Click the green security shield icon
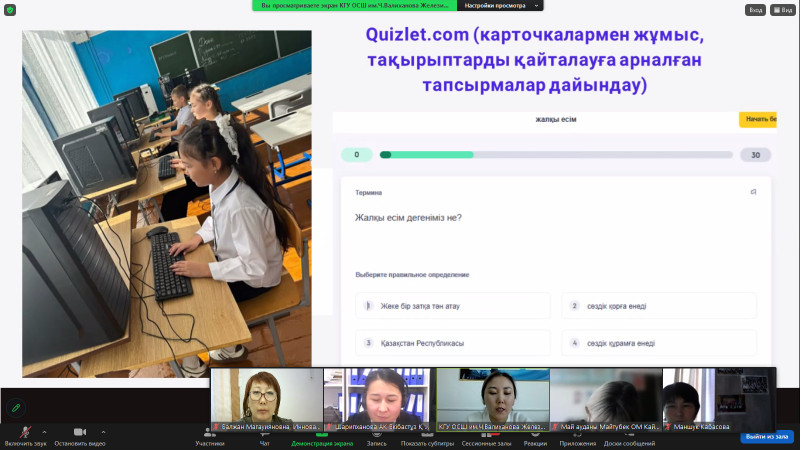The height and width of the screenshot is (450, 800). click(16, 408)
